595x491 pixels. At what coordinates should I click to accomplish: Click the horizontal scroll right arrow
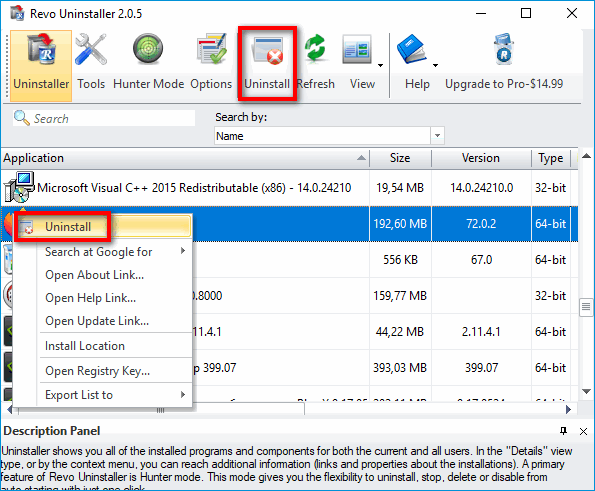568,409
